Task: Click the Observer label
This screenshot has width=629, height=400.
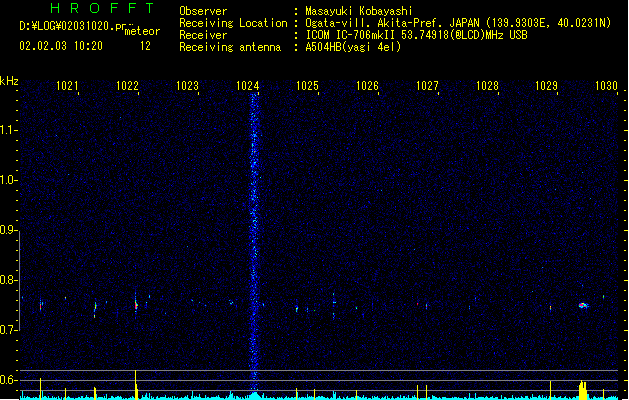Action: coord(203,11)
